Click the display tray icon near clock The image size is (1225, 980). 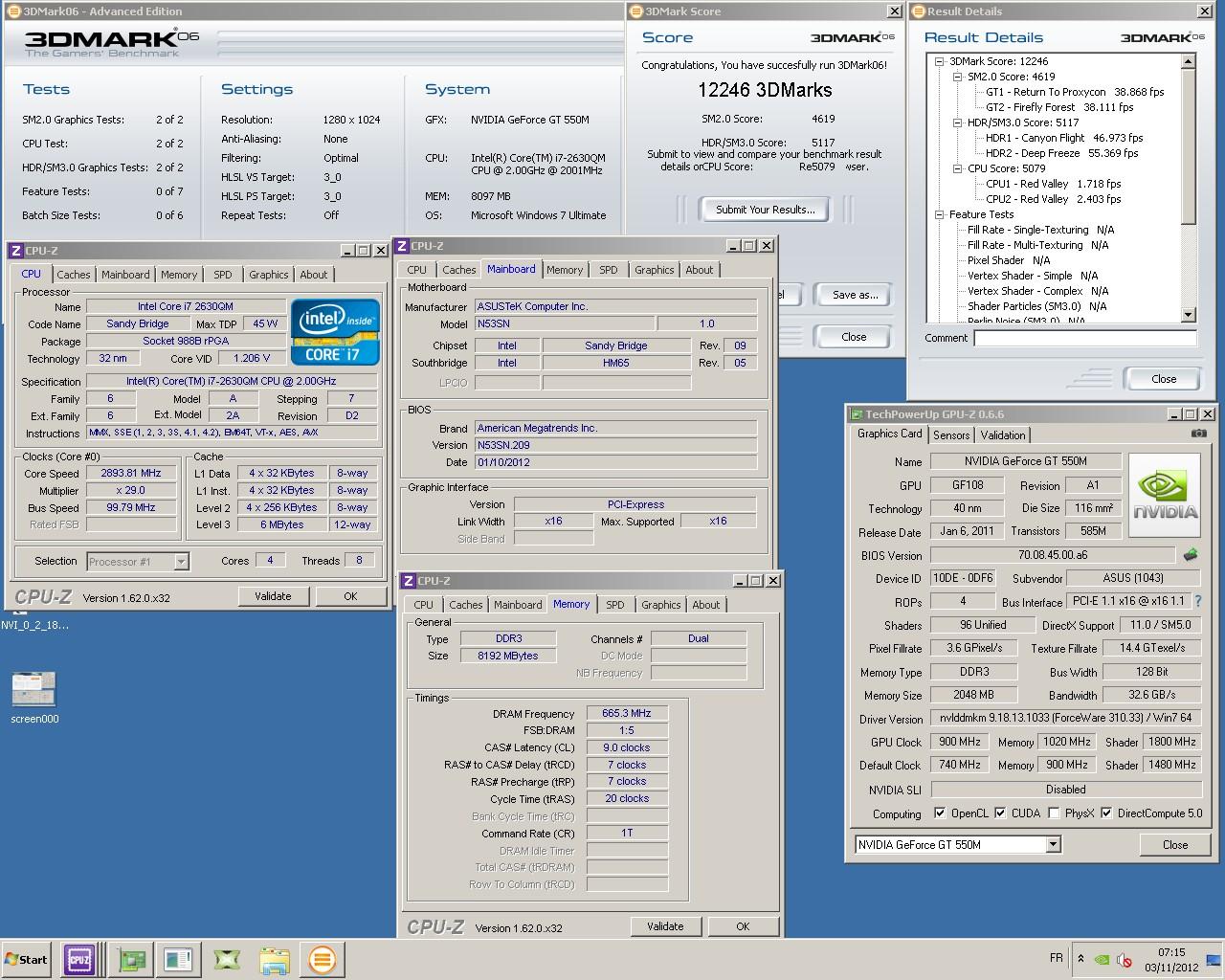pyautogui.click(x=1213, y=960)
